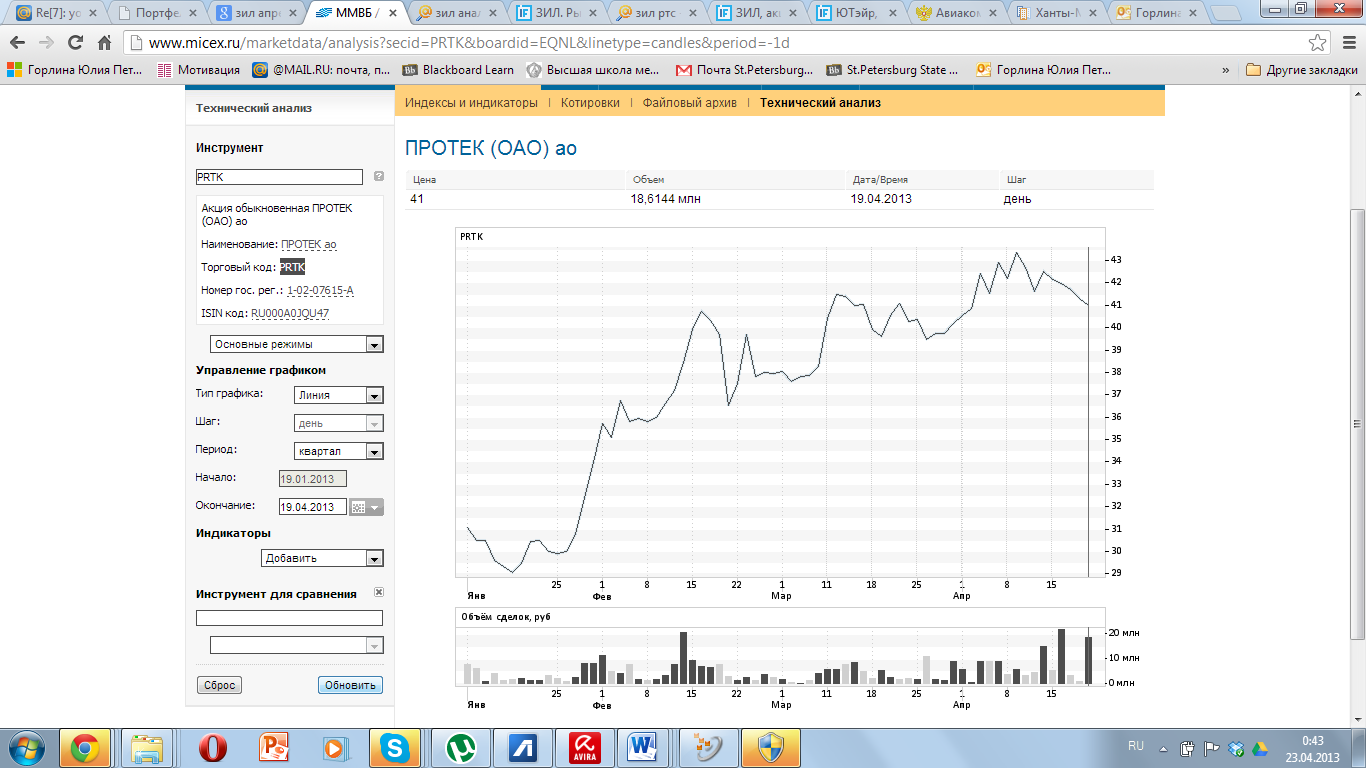1366x768 pixels.
Task: Click the Инструмент PRTK input field
Action: [279, 177]
